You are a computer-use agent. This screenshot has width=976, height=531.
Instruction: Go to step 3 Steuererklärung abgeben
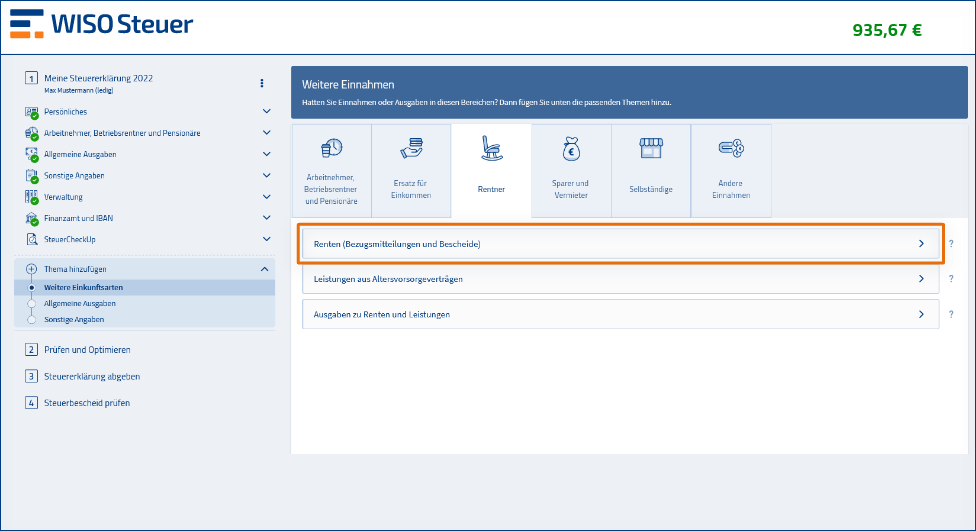click(x=92, y=376)
